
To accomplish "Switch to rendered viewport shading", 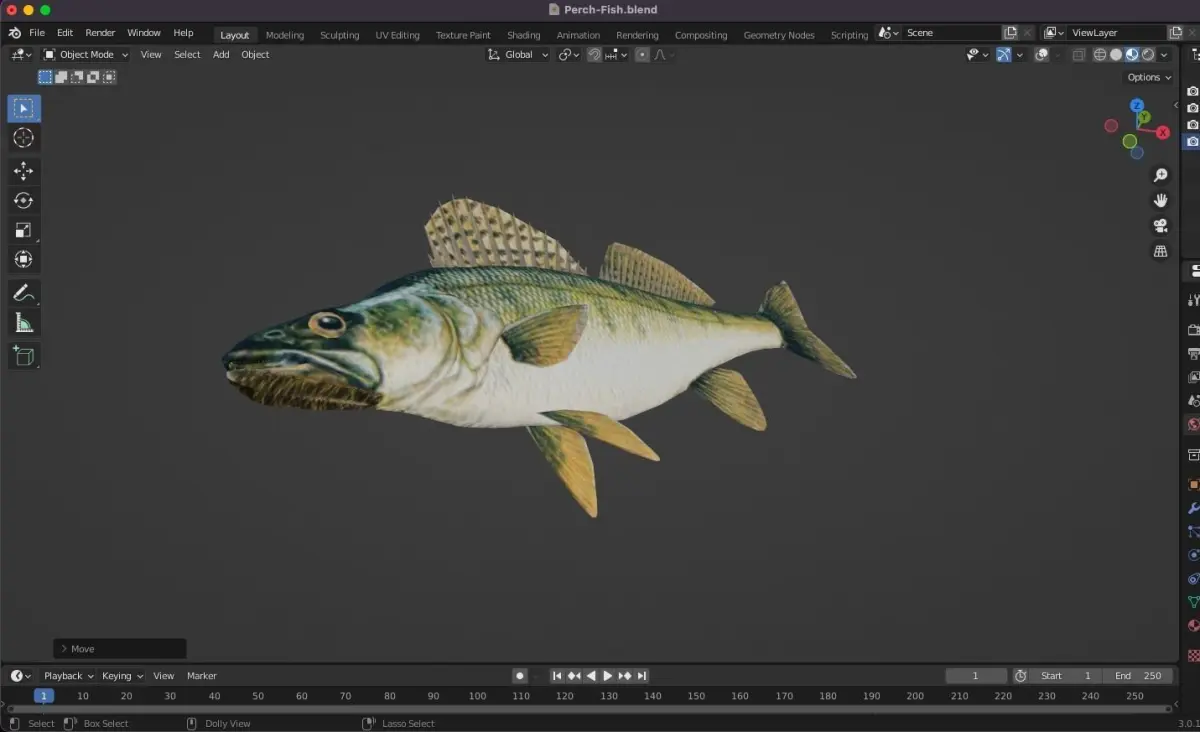I will click(1148, 55).
